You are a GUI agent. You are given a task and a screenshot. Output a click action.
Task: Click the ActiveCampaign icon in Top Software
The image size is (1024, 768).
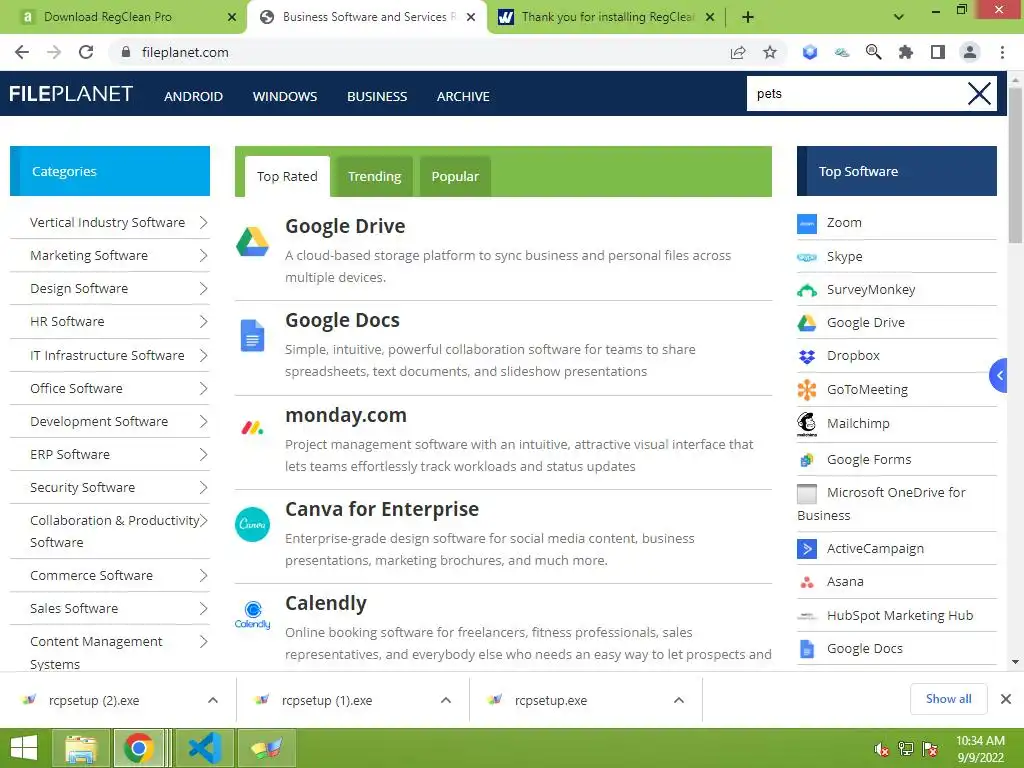pos(807,549)
